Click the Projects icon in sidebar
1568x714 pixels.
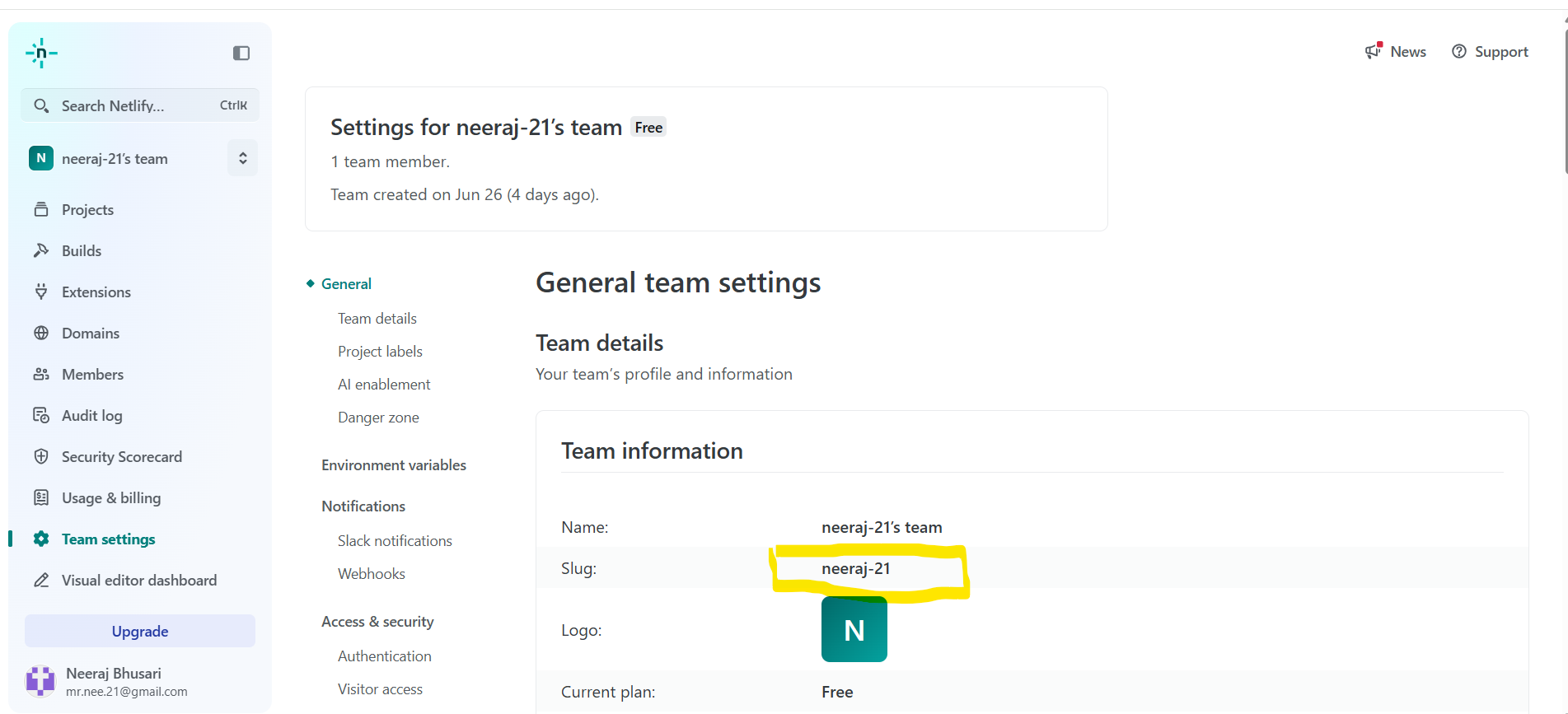(41, 209)
